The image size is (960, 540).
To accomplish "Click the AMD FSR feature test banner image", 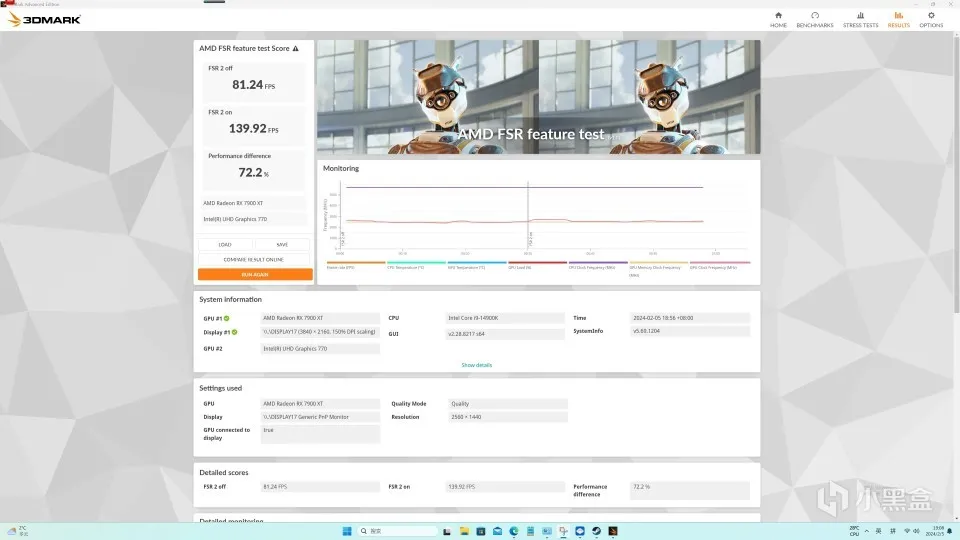I will tap(538, 97).
